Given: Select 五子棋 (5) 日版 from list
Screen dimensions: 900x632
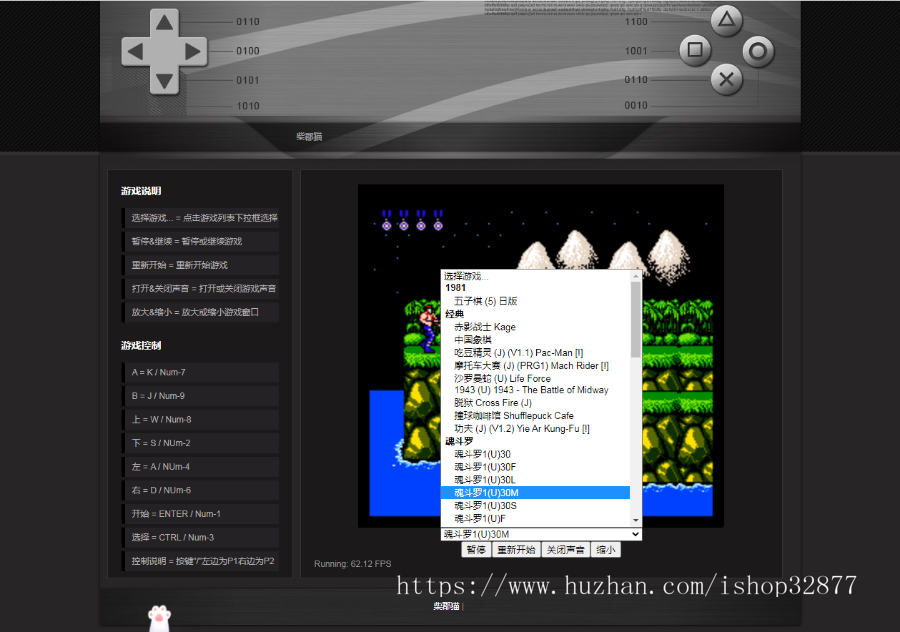Looking at the screenshot, I should 535,301.
